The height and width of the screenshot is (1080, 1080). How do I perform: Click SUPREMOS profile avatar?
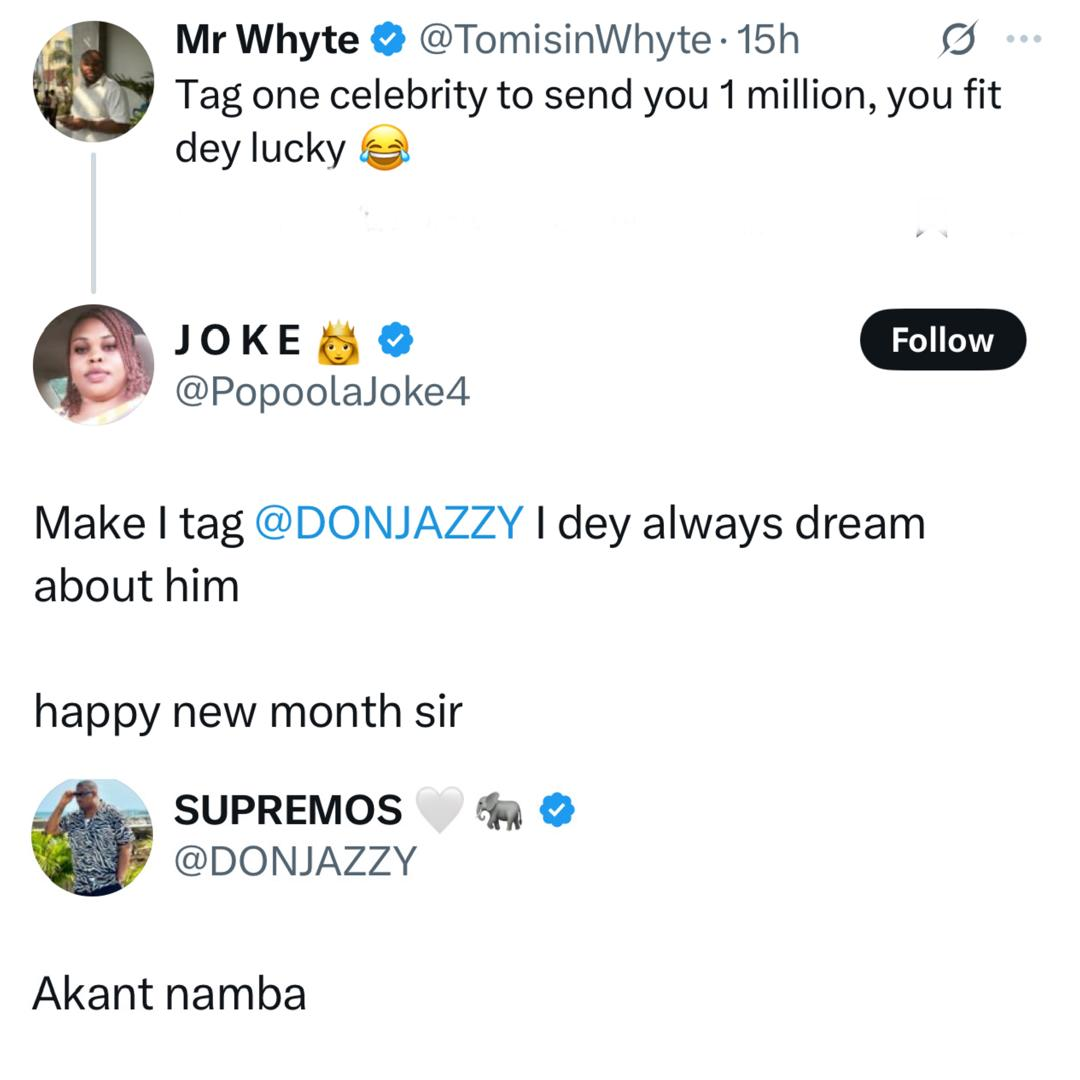[x=93, y=836]
